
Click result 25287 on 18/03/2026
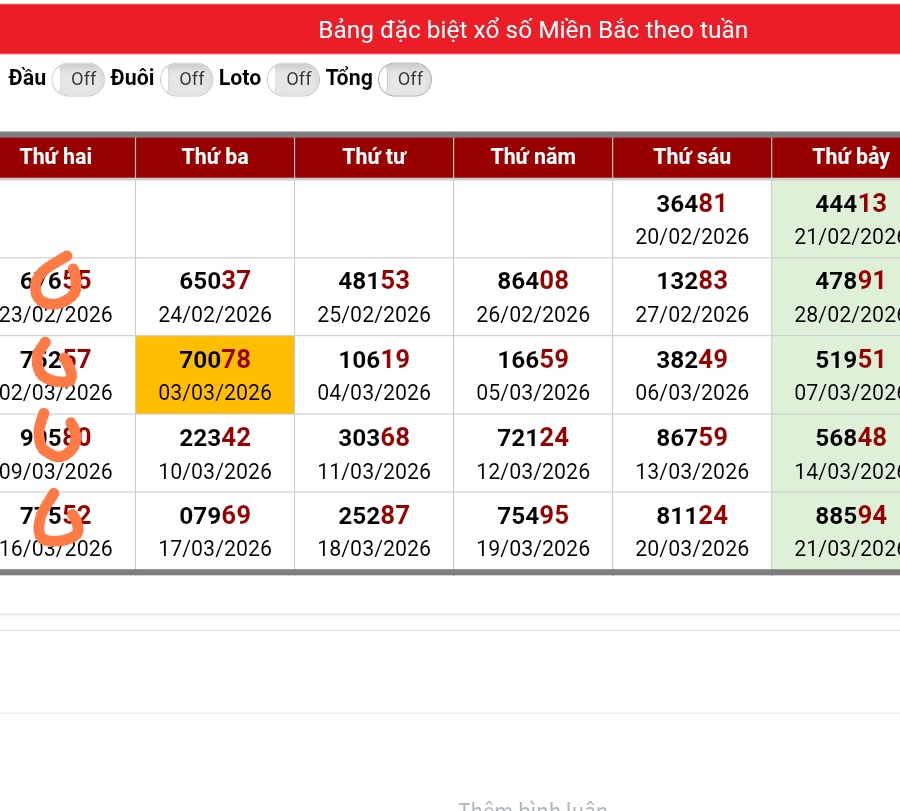[374, 531]
